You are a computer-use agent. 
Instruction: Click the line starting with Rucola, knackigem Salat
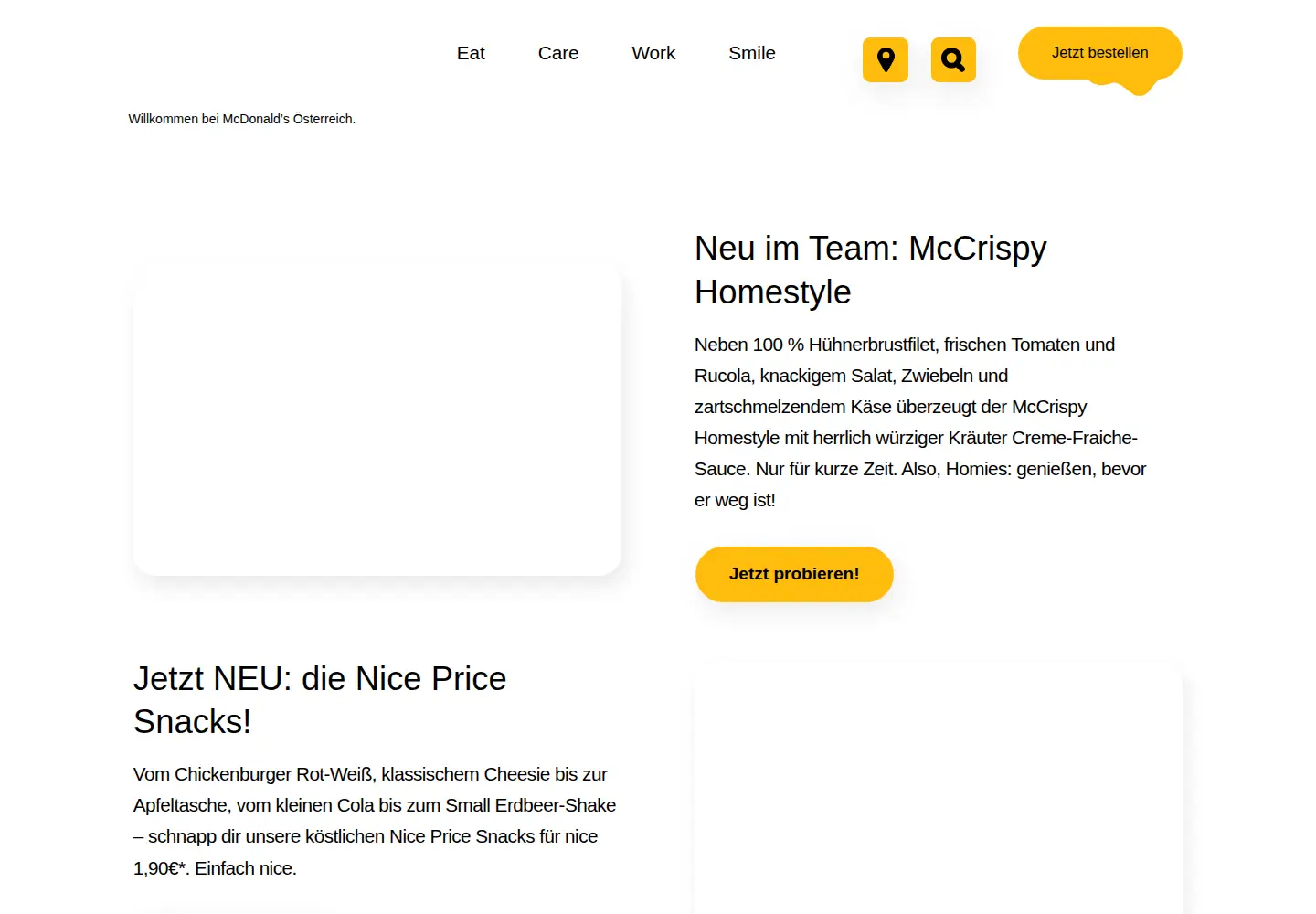tap(851, 376)
